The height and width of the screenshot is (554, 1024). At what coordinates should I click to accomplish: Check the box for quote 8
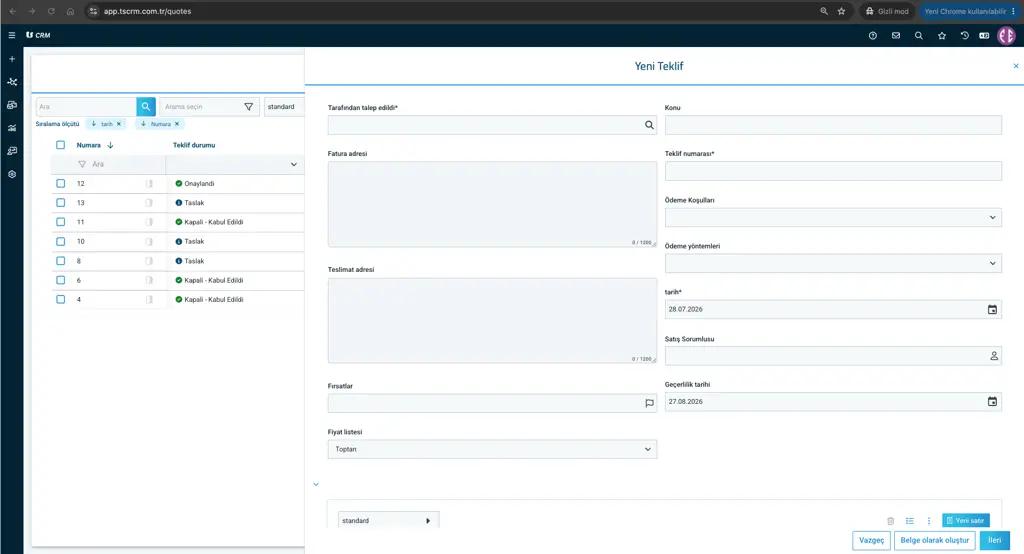(x=61, y=261)
